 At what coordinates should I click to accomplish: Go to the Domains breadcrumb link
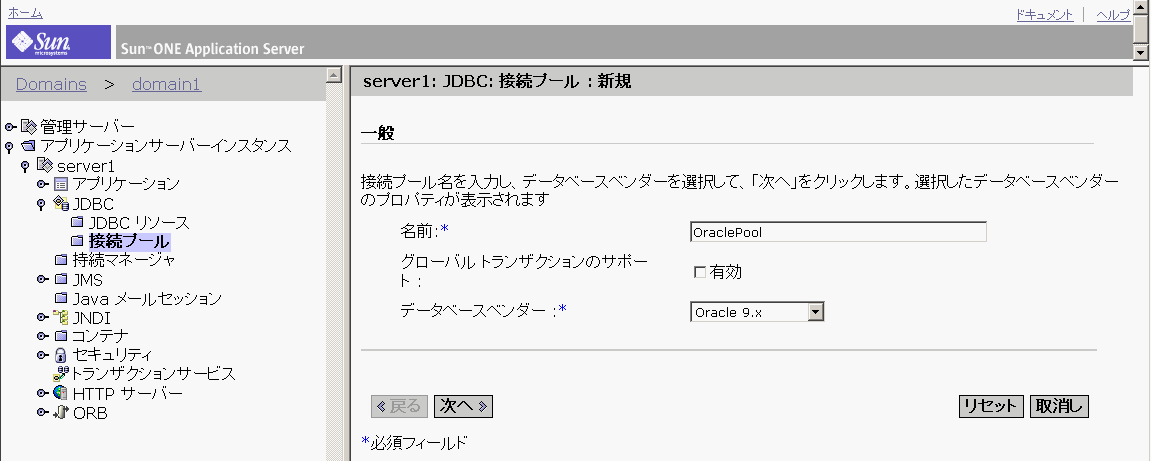(51, 84)
